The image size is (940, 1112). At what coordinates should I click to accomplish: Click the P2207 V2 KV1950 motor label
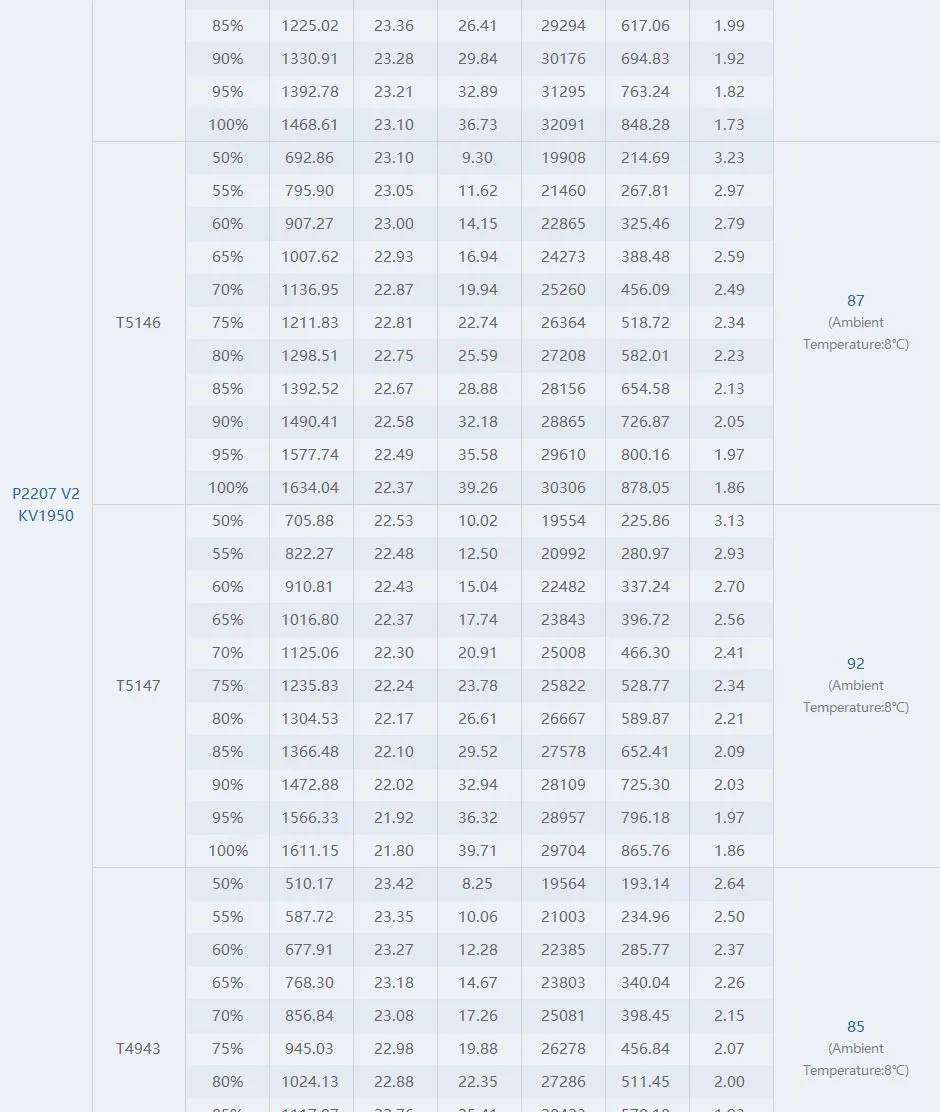click(x=46, y=504)
